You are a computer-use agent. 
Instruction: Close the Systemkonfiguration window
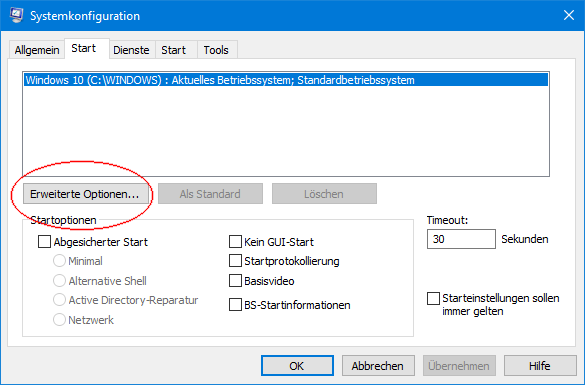tap(569, 15)
